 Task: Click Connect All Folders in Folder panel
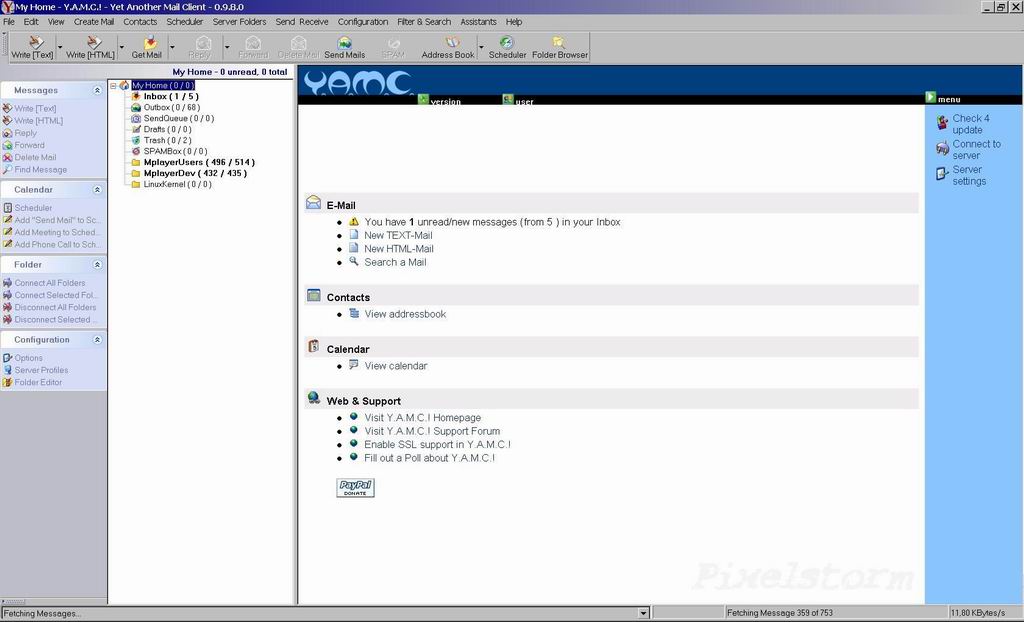(x=50, y=283)
